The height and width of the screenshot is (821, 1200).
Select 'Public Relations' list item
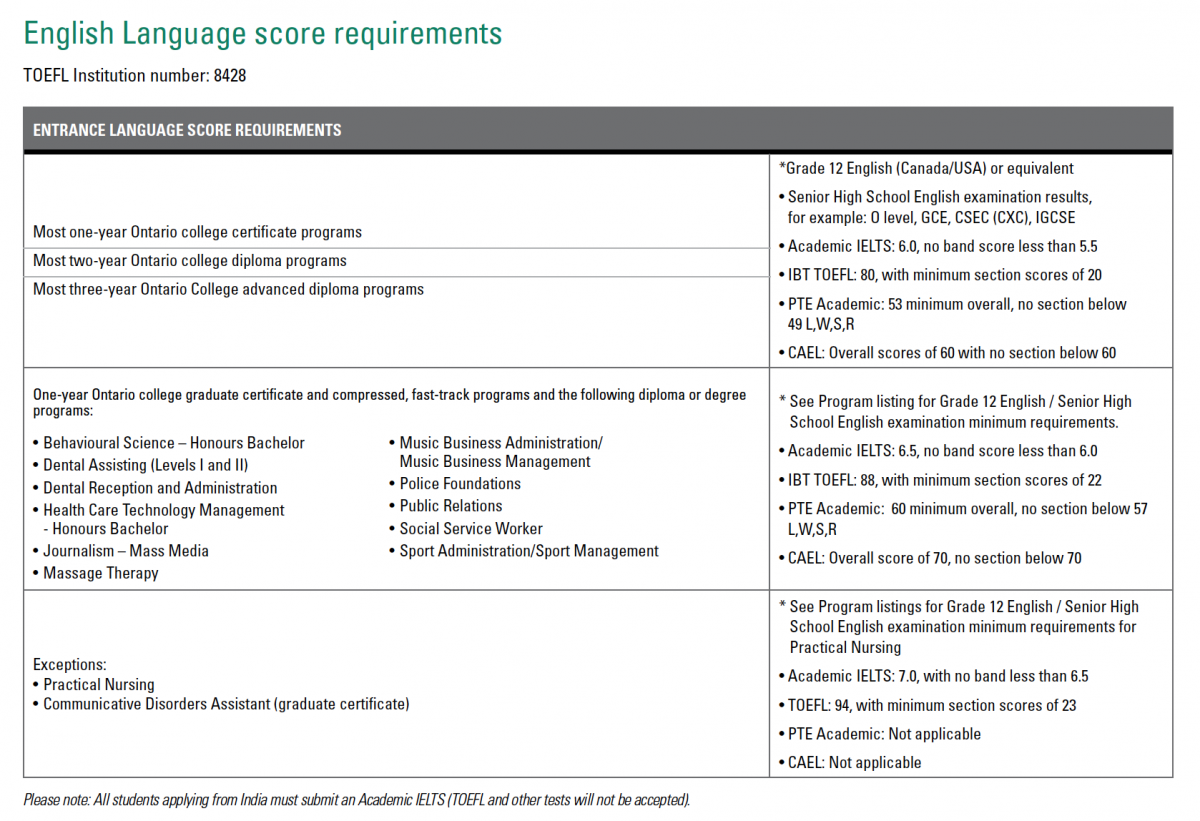click(x=445, y=506)
